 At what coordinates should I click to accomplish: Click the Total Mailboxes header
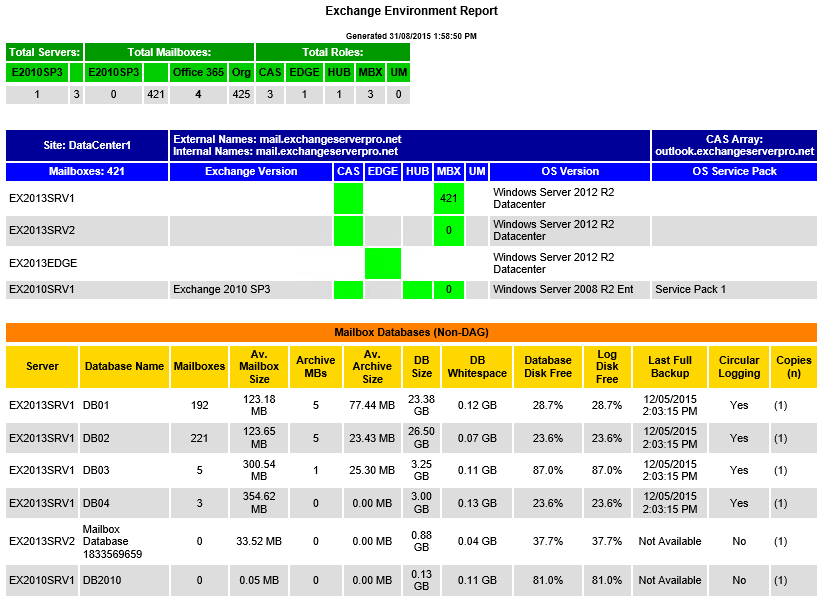coord(169,52)
